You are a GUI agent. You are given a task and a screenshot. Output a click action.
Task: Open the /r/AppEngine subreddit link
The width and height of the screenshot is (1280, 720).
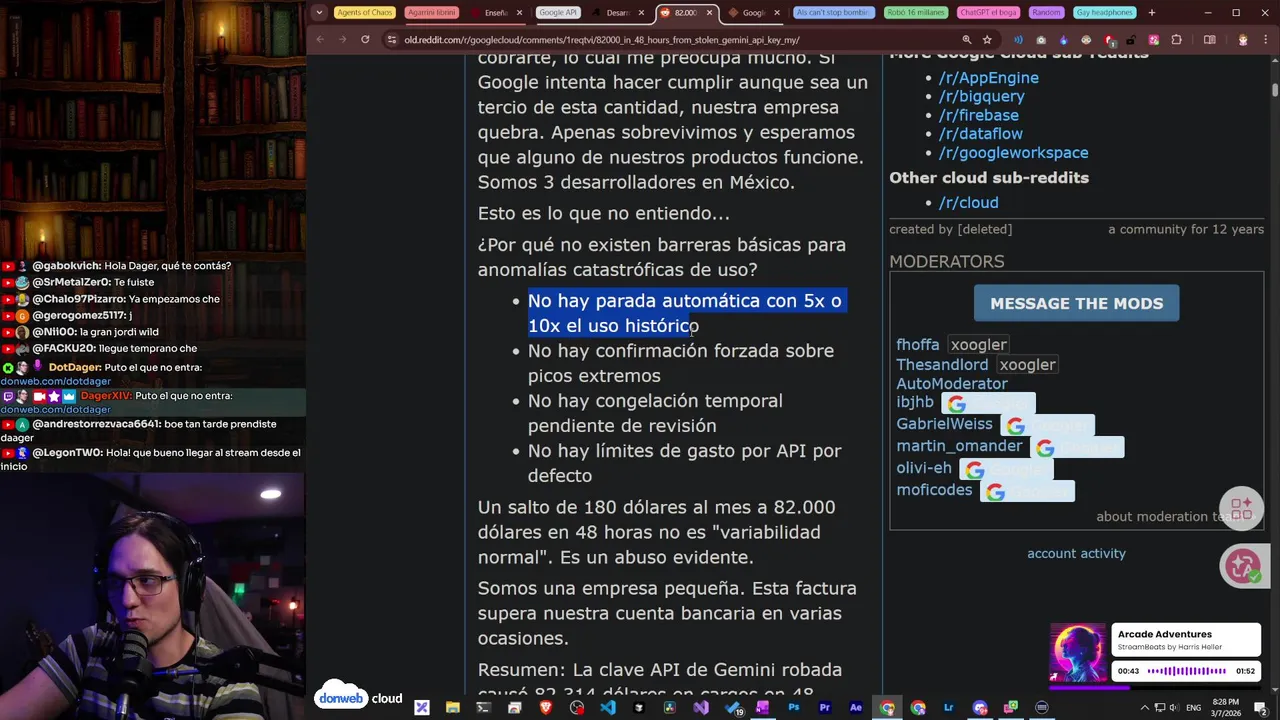tap(988, 77)
